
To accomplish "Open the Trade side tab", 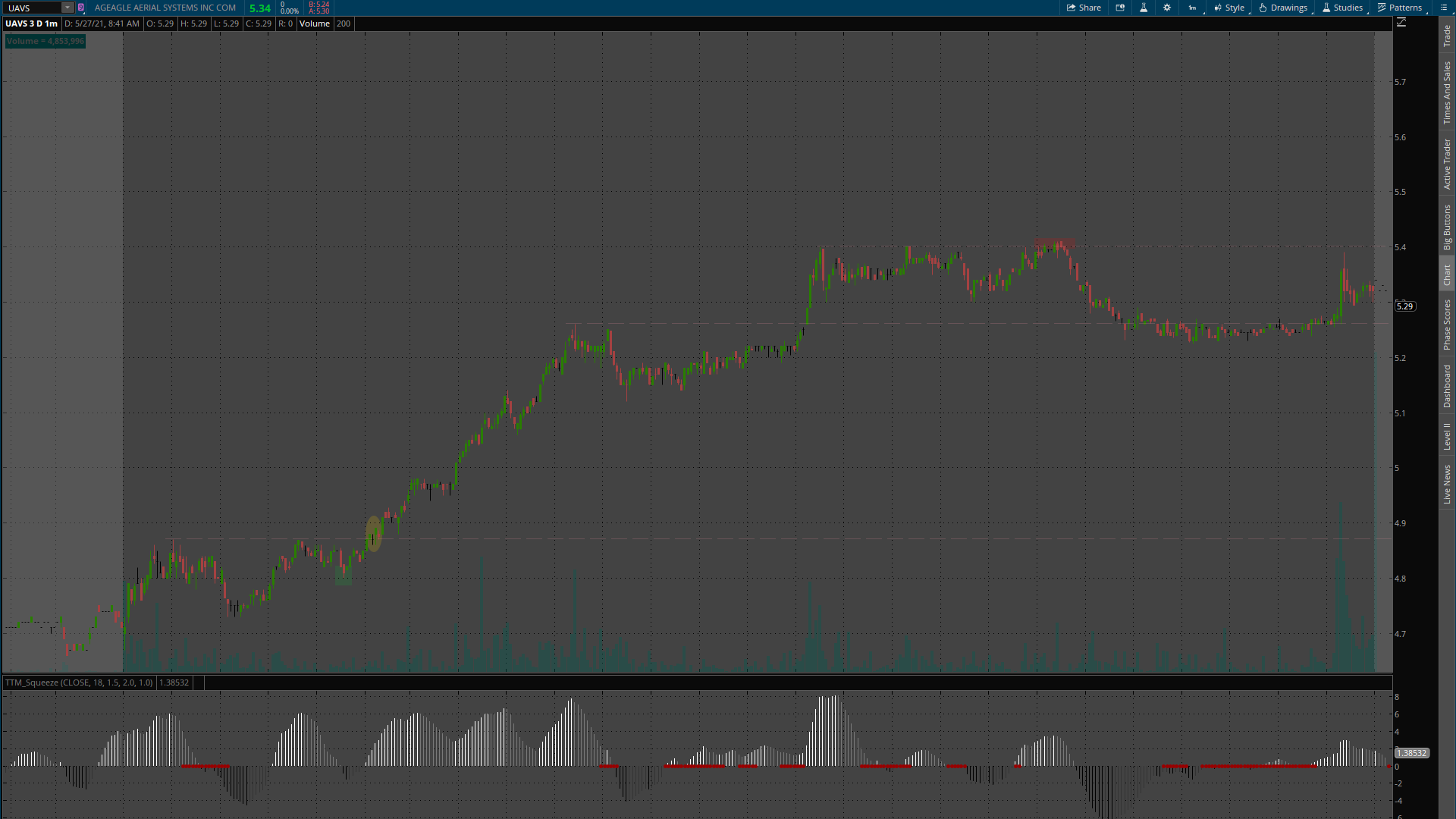I will [x=1447, y=35].
